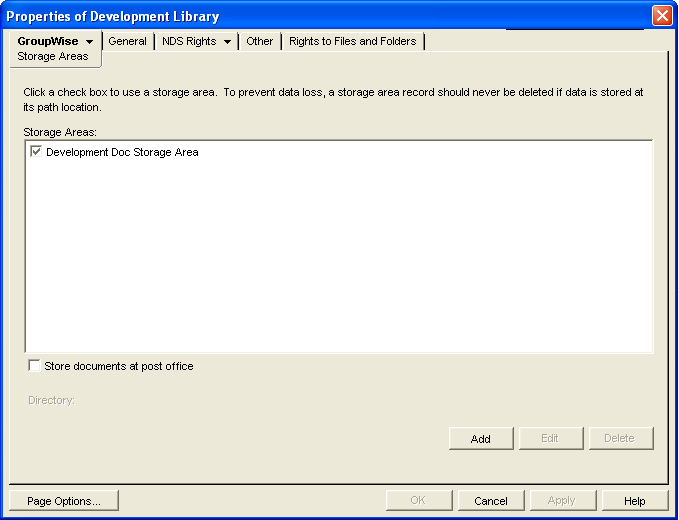
Task: Select the Storage Areas sub-page label
Action: coord(52,56)
